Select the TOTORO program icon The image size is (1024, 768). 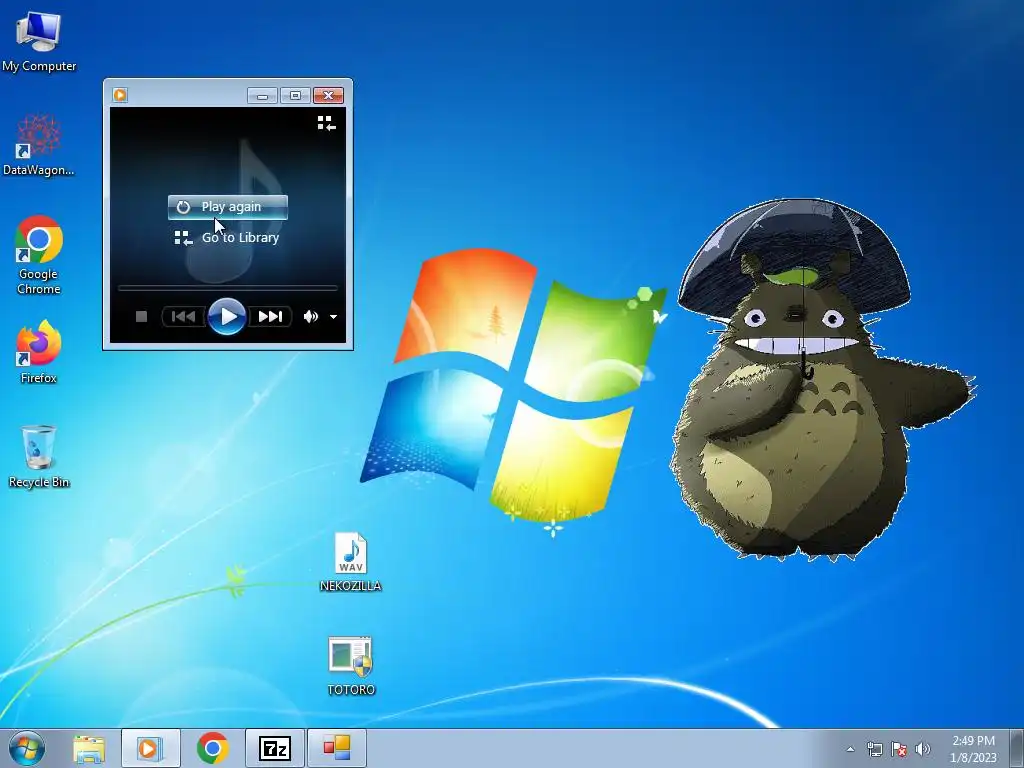click(351, 665)
